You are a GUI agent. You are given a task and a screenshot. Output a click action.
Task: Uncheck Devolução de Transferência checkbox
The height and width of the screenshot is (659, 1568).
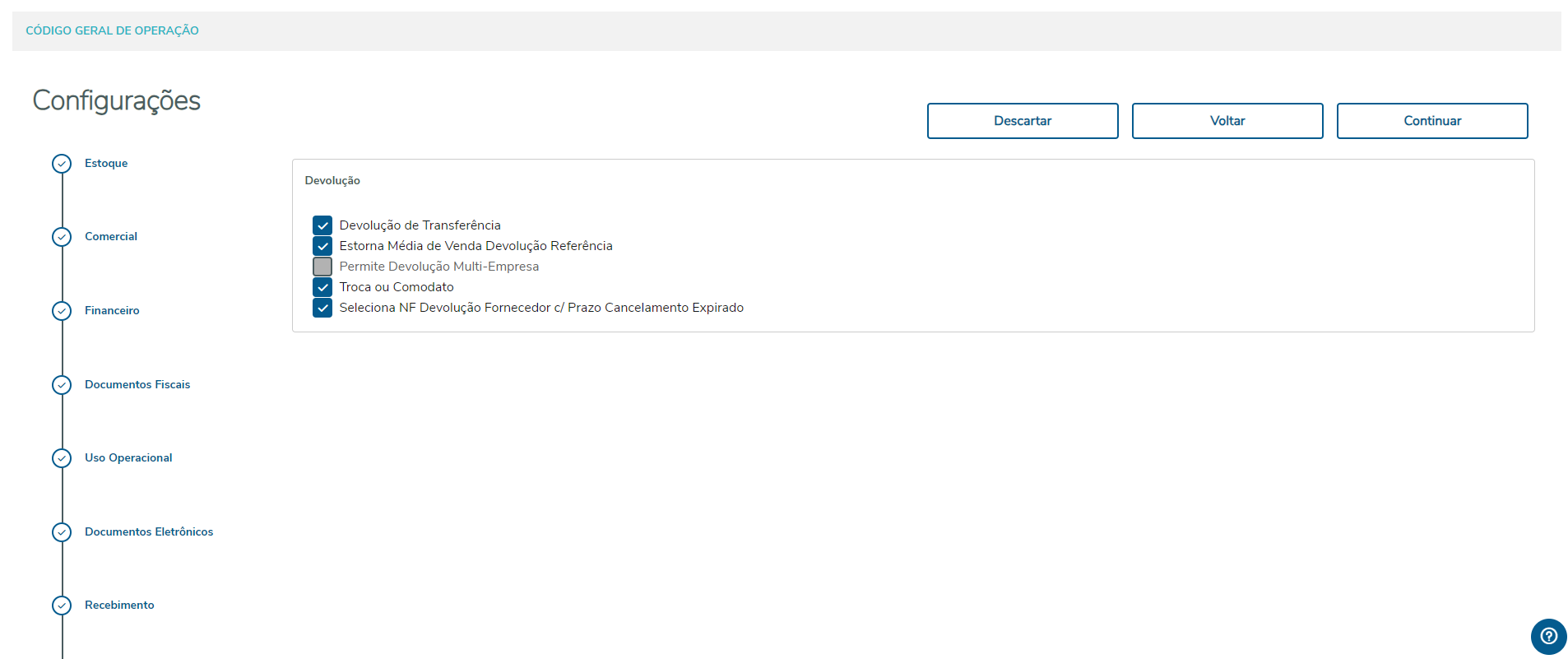coord(322,225)
